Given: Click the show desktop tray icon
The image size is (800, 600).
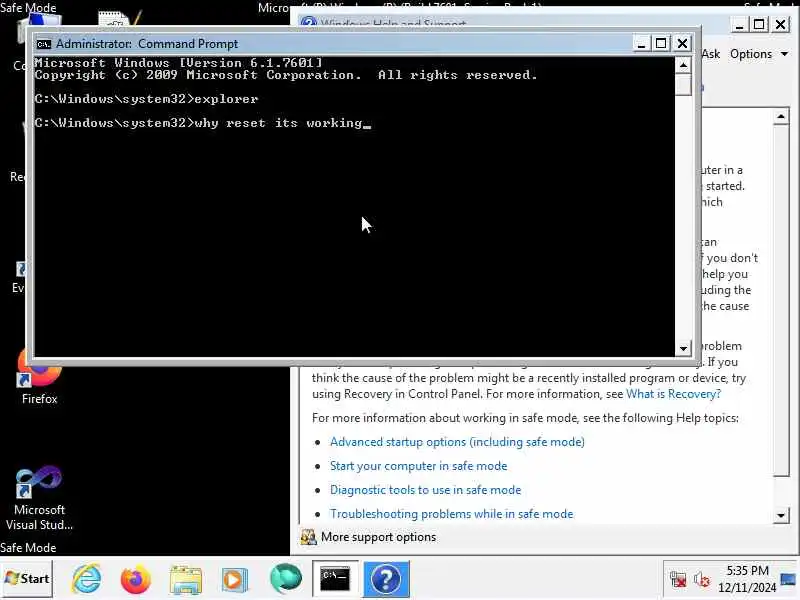Looking at the screenshot, I should pyautogui.click(x=788, y=579).
